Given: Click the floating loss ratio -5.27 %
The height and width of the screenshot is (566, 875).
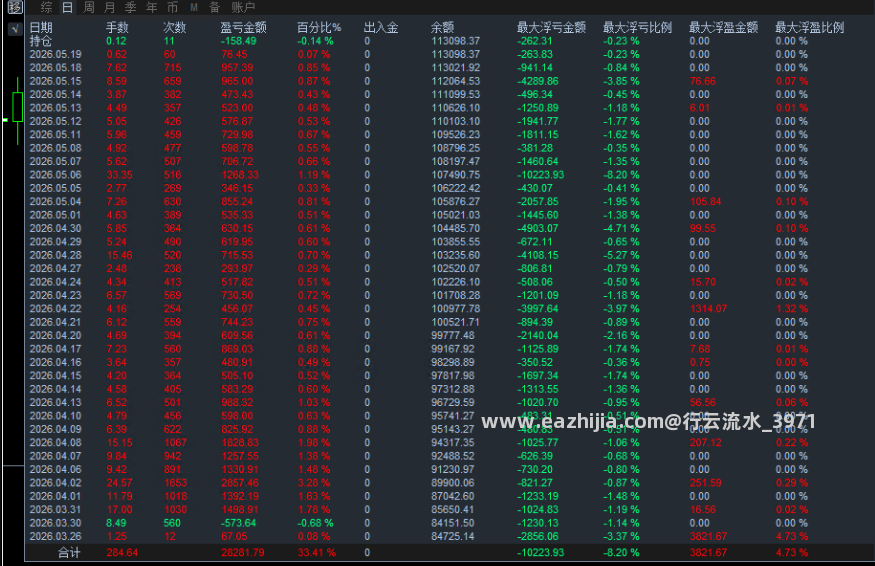Looking at the screenshot, I should click(x=621, y=255).
